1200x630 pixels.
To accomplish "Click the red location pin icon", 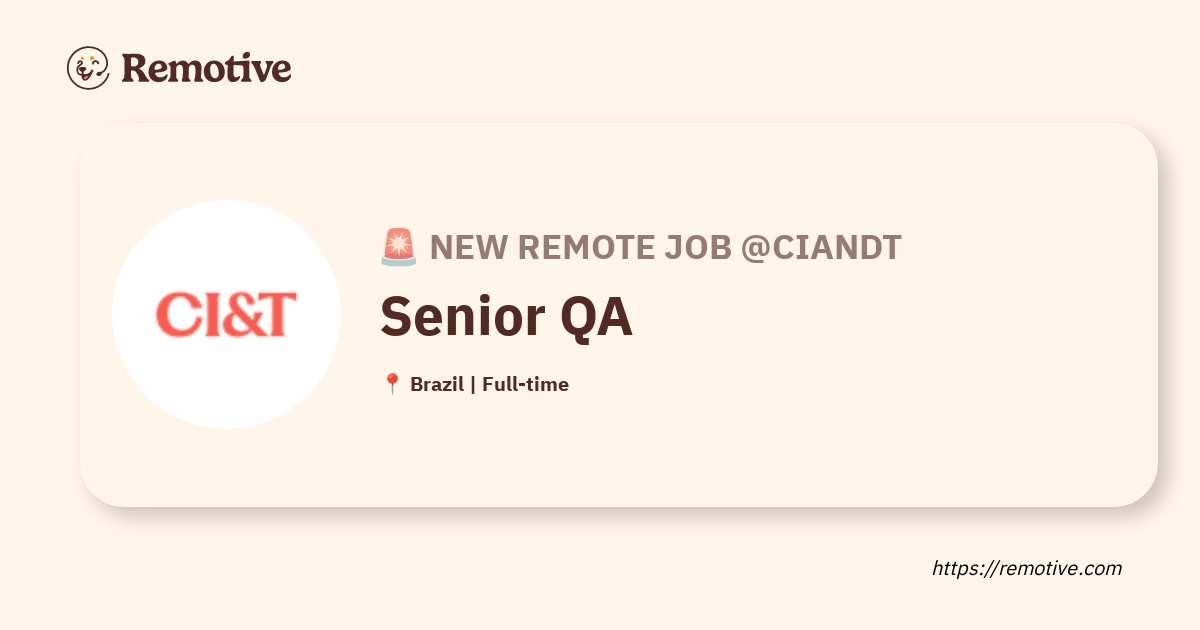I will coord(392,384).
